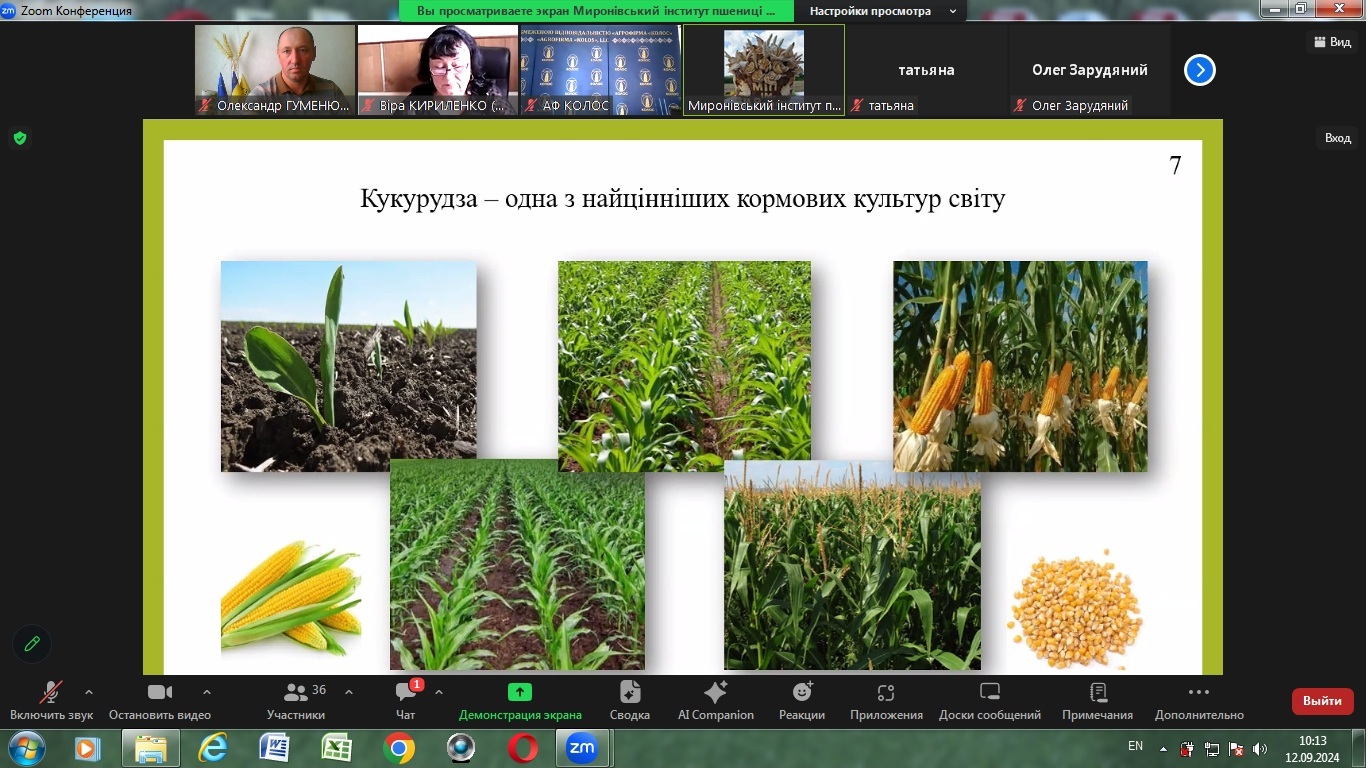The width and height of the screenshot is (1371, 768).
Task: Unmute microphone with Включить звук
Action: point(51,700)
